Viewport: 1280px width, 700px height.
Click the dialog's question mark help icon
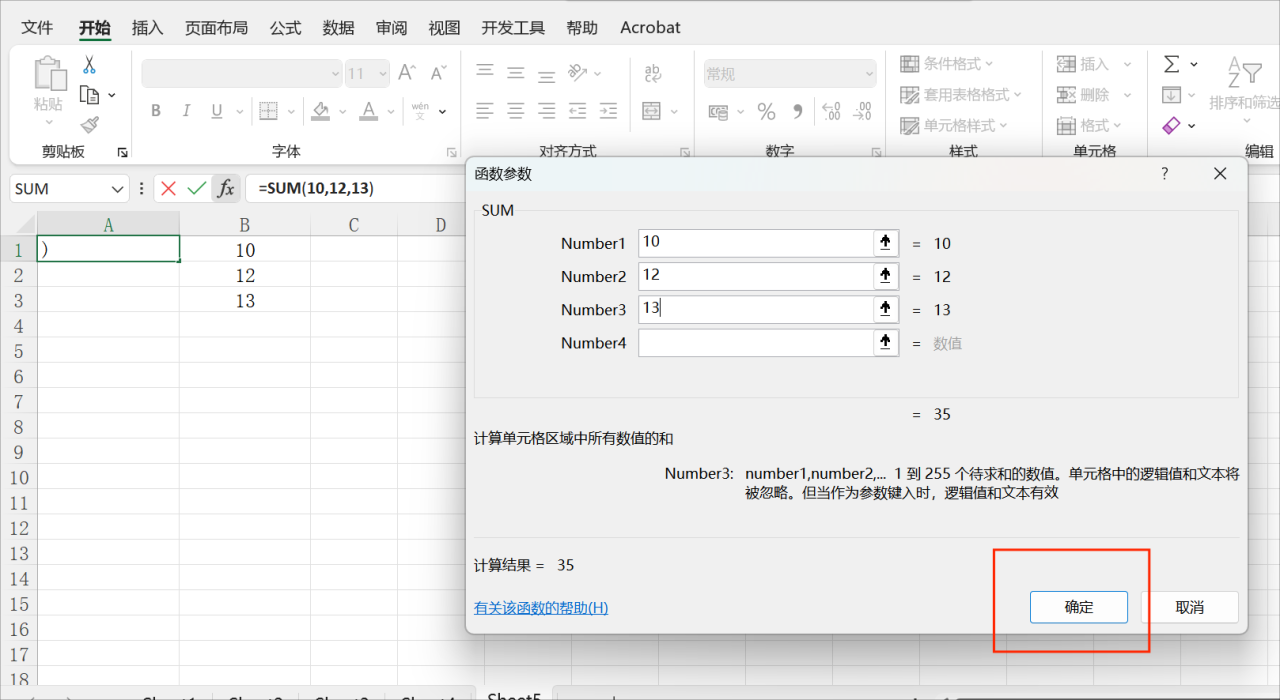[x=1164, y=174]
